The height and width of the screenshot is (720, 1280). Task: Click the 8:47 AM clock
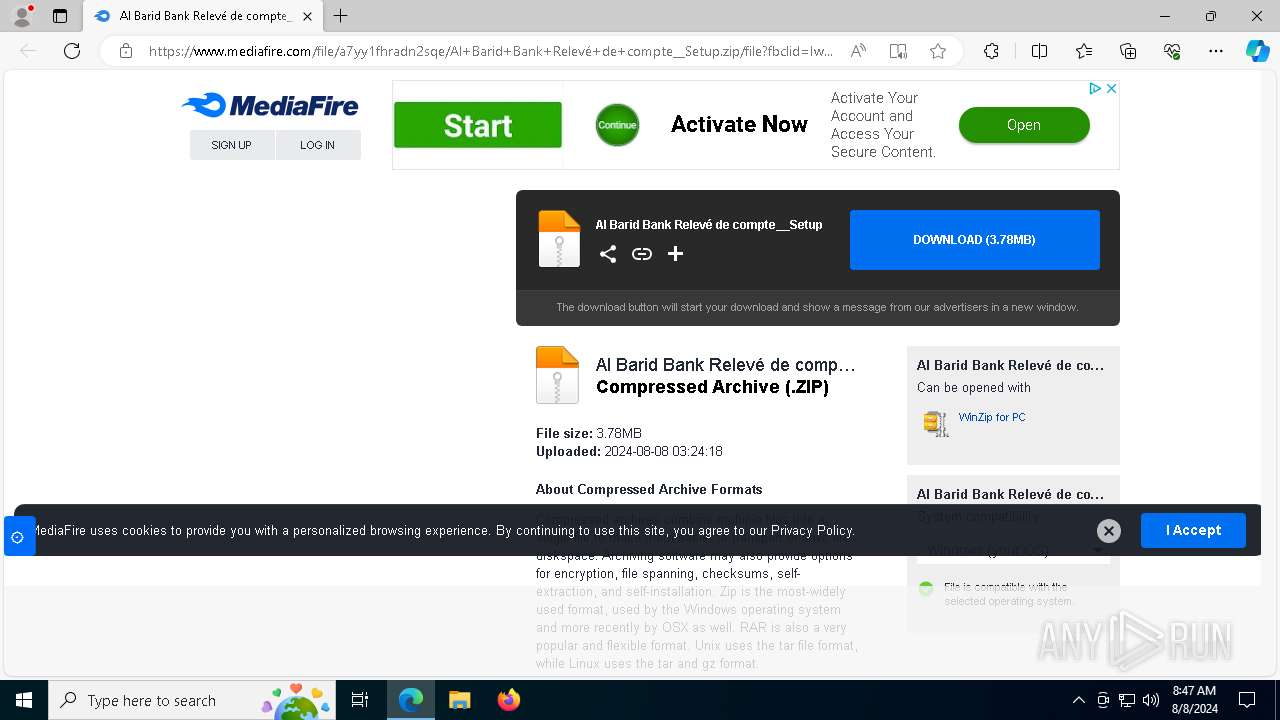pos(1193,691)
